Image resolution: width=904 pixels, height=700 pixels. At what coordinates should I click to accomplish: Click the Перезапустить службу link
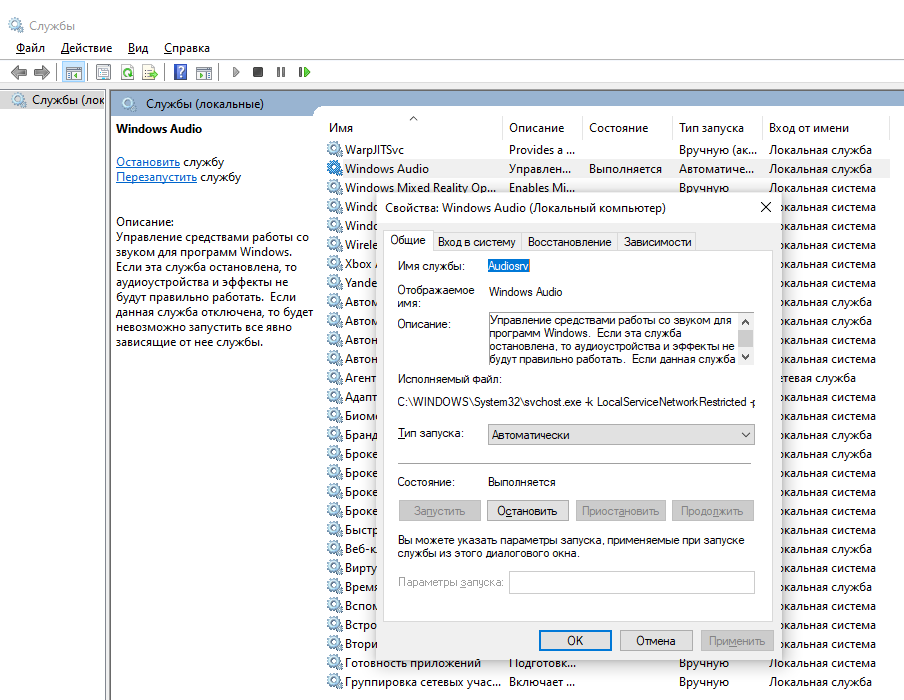157,177
